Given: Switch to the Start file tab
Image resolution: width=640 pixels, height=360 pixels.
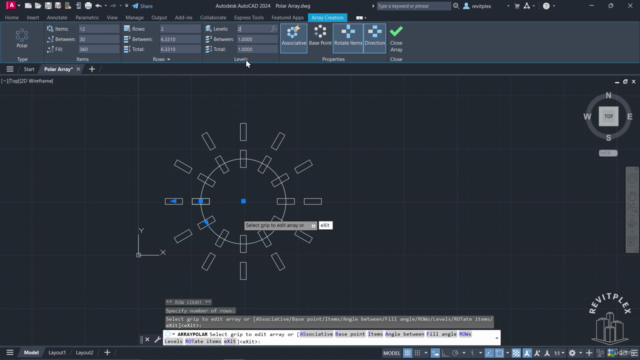Looking at the screenshot, I should pos(29,69).
